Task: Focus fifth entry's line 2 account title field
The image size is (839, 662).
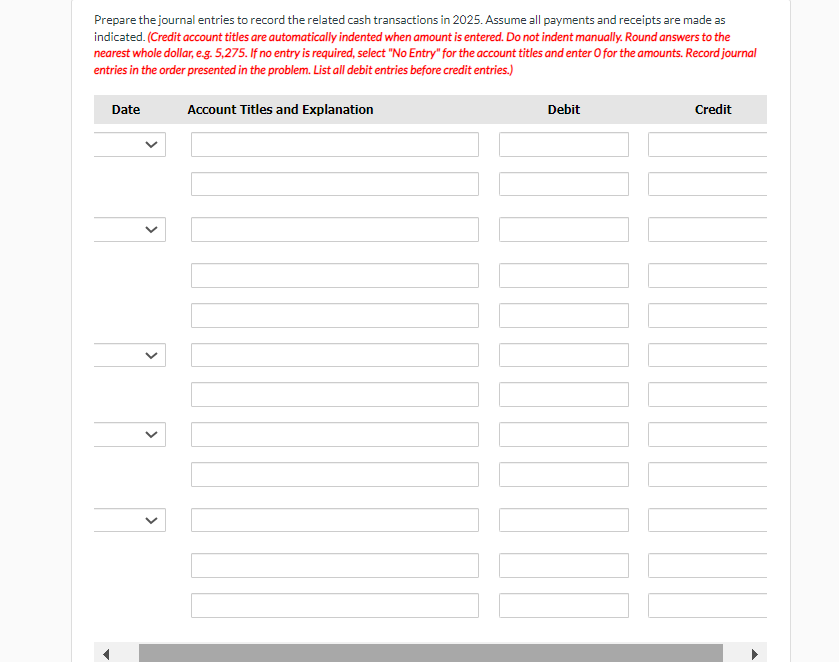Action: tap(335, 566)
